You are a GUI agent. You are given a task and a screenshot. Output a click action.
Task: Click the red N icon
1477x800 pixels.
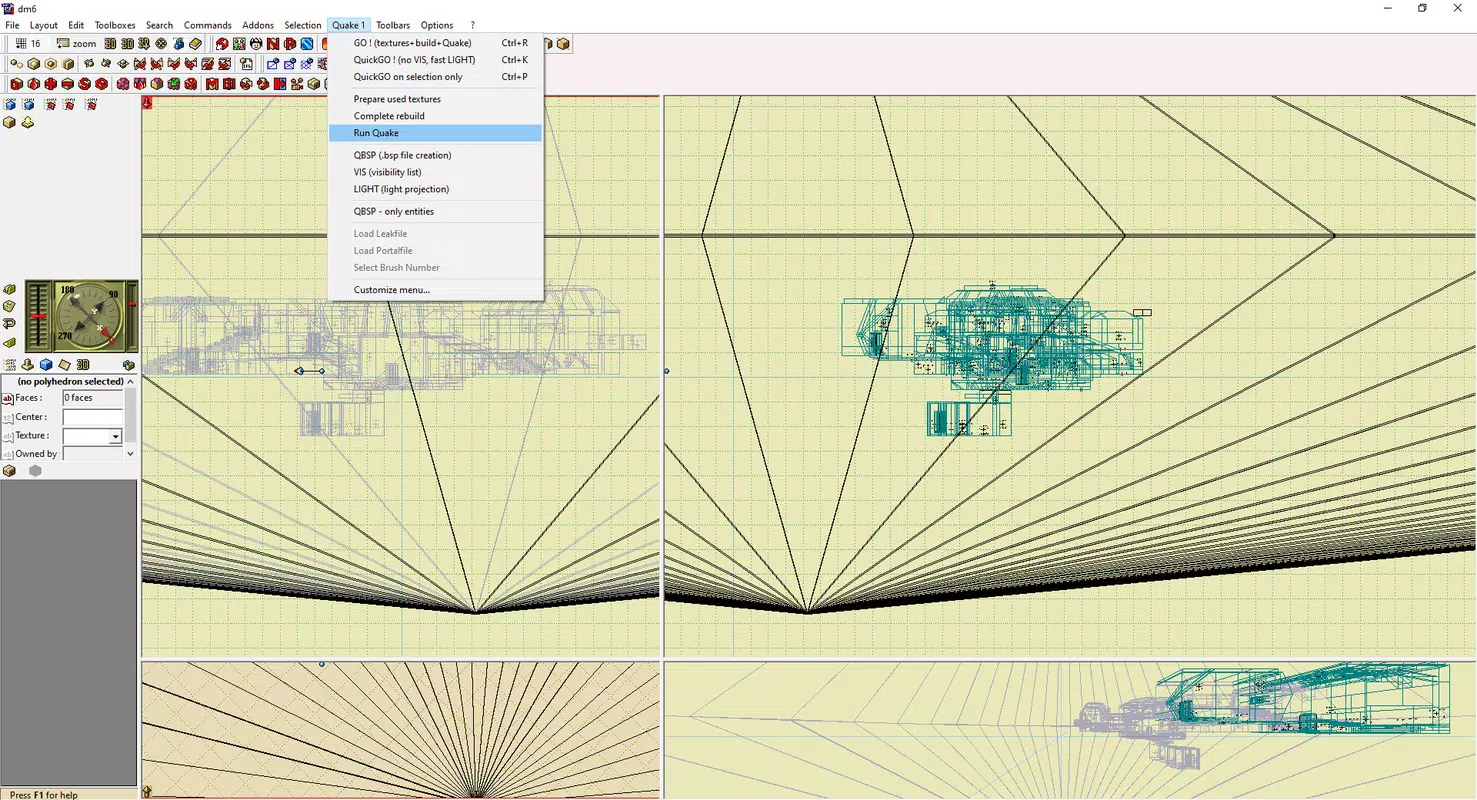[x=273, y=43]
